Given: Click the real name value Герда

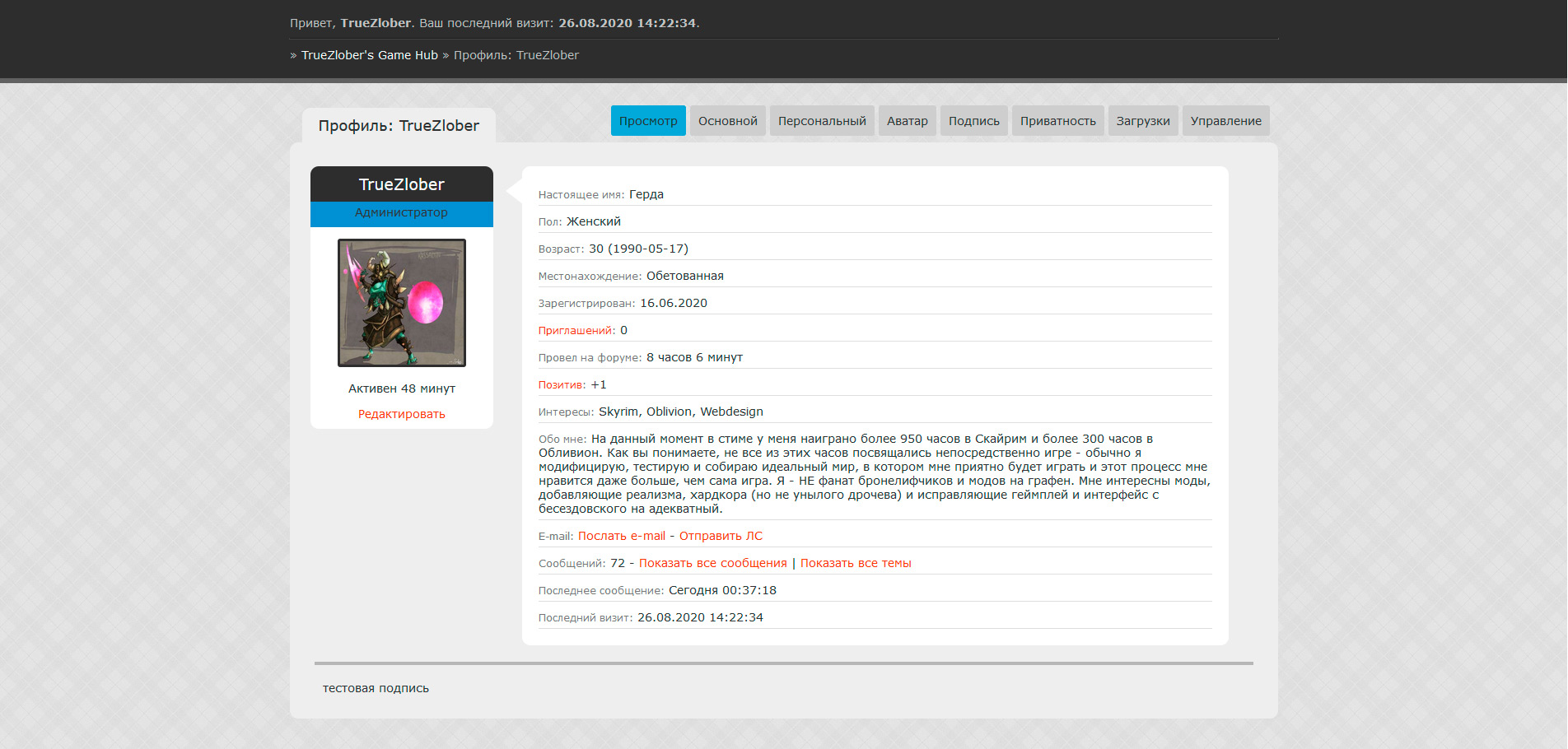Looking at the screenshot, I should (646, 194).
